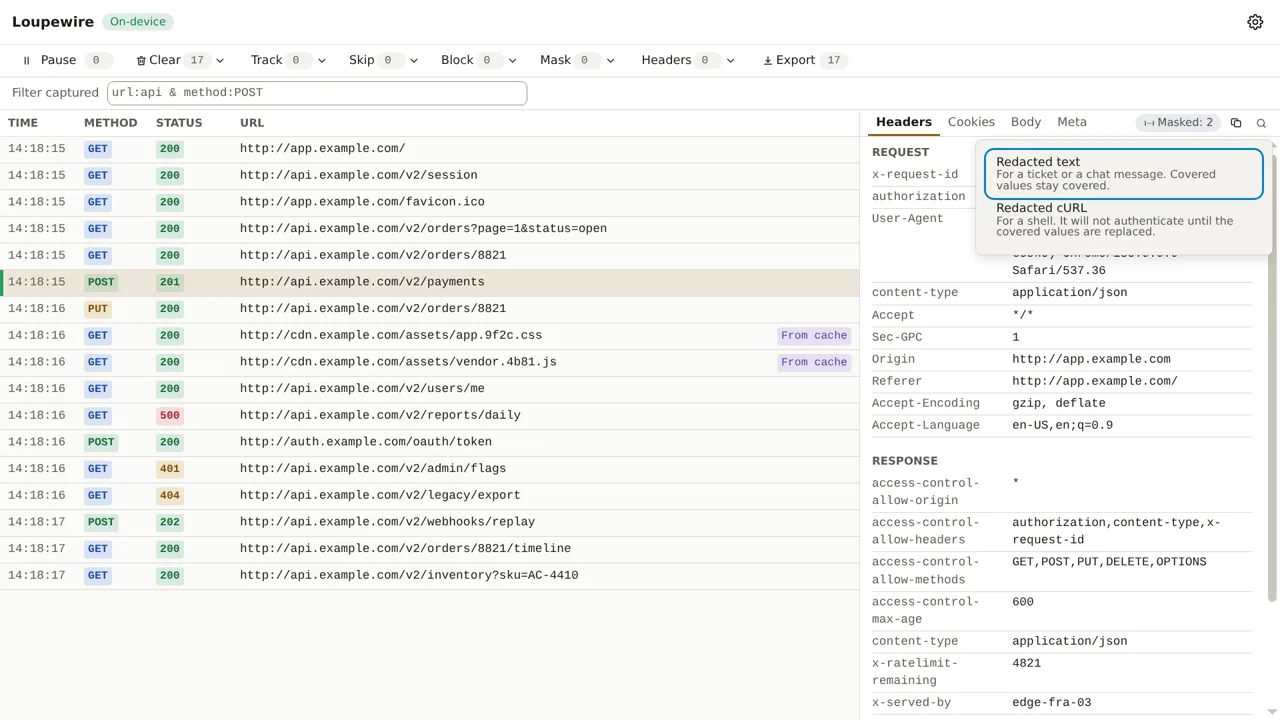Open the Track rules dropdown
The height and width of the screenshot is (720, 1280).
321,60
